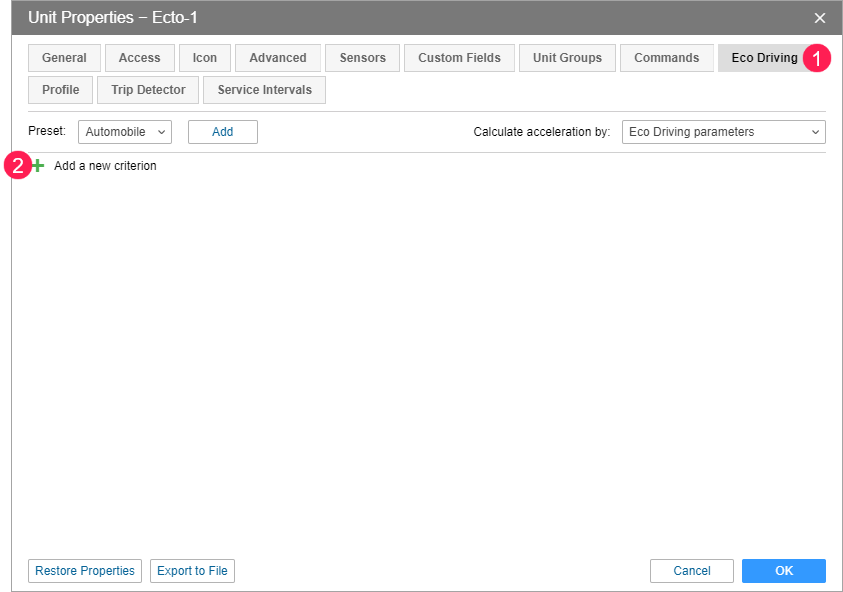Switch to Custom Fields tab
The image size is (843, 592).
pyautogui.click(x=459, y=58)
